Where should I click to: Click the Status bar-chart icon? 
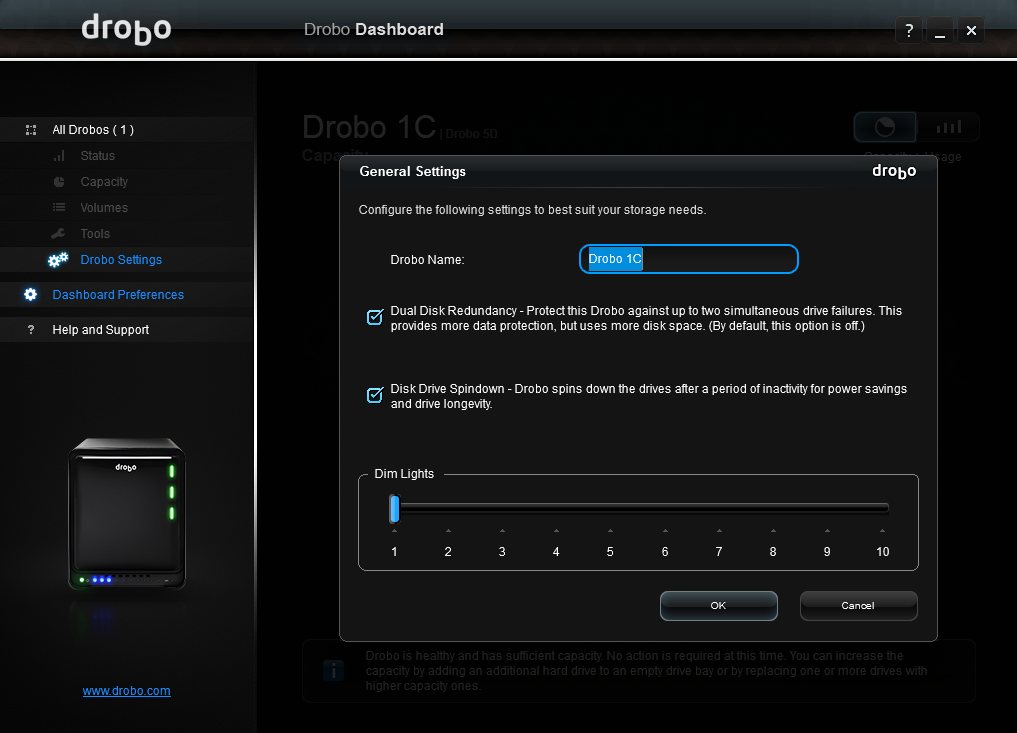(59, 156)
